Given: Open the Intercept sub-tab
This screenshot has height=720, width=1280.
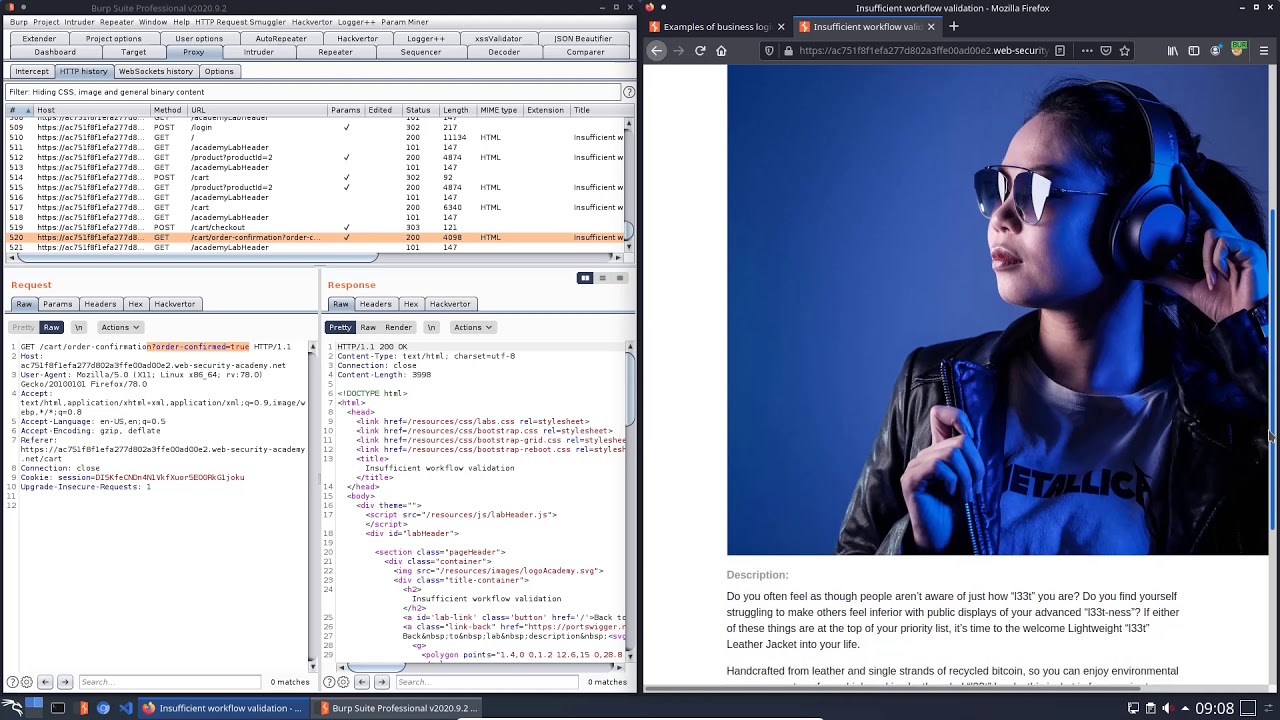Looking at the screenshot, I should (x=31, y=71).
